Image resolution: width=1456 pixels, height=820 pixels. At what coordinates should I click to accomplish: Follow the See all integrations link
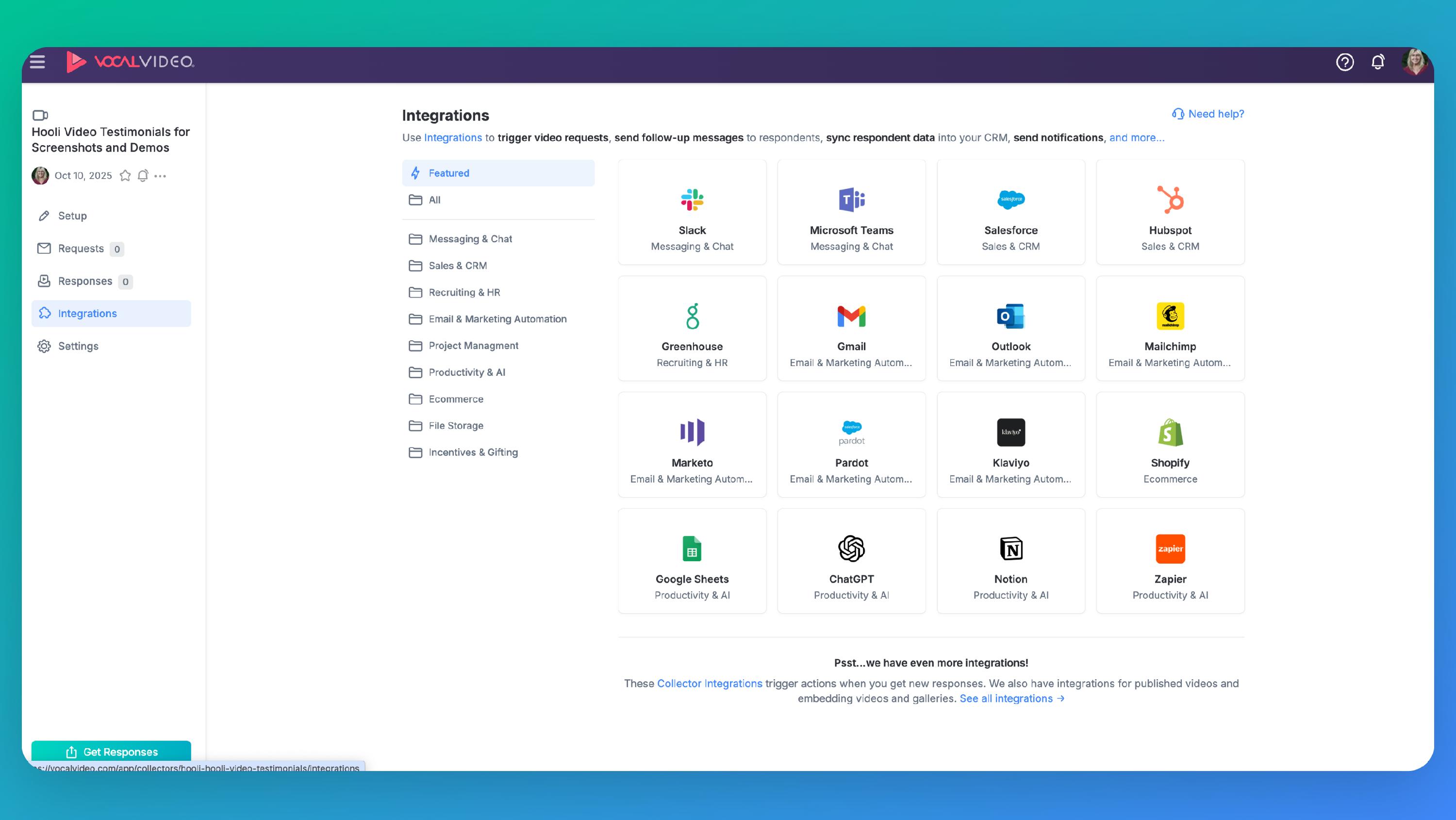pyautogui.click(x=1011, y=699)
